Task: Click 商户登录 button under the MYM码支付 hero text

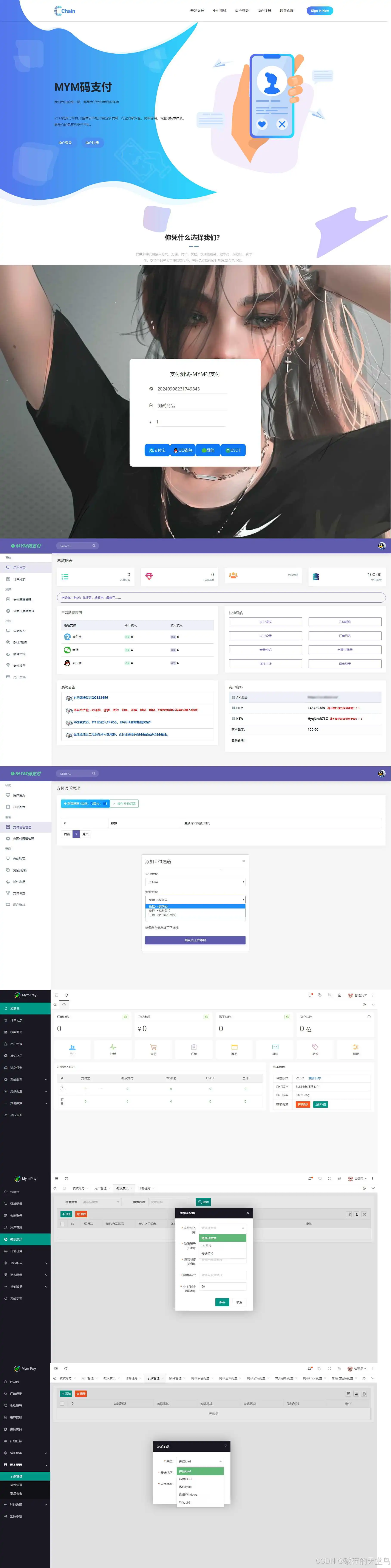Action: click(65, 142)
